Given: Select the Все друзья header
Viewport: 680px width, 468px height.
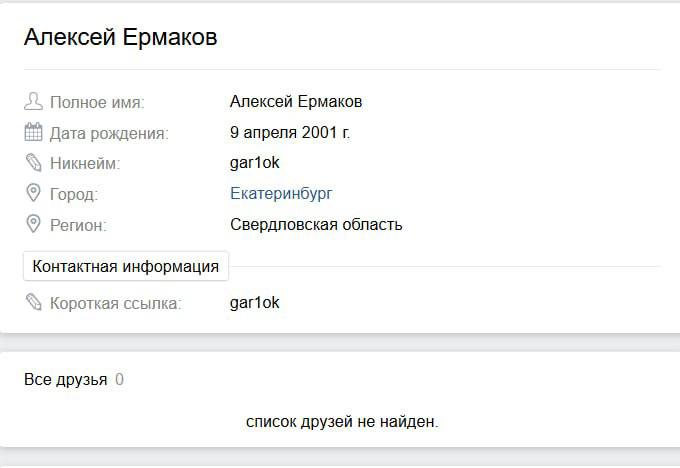Looking at the screenshot, I should [x=65, y=380].
